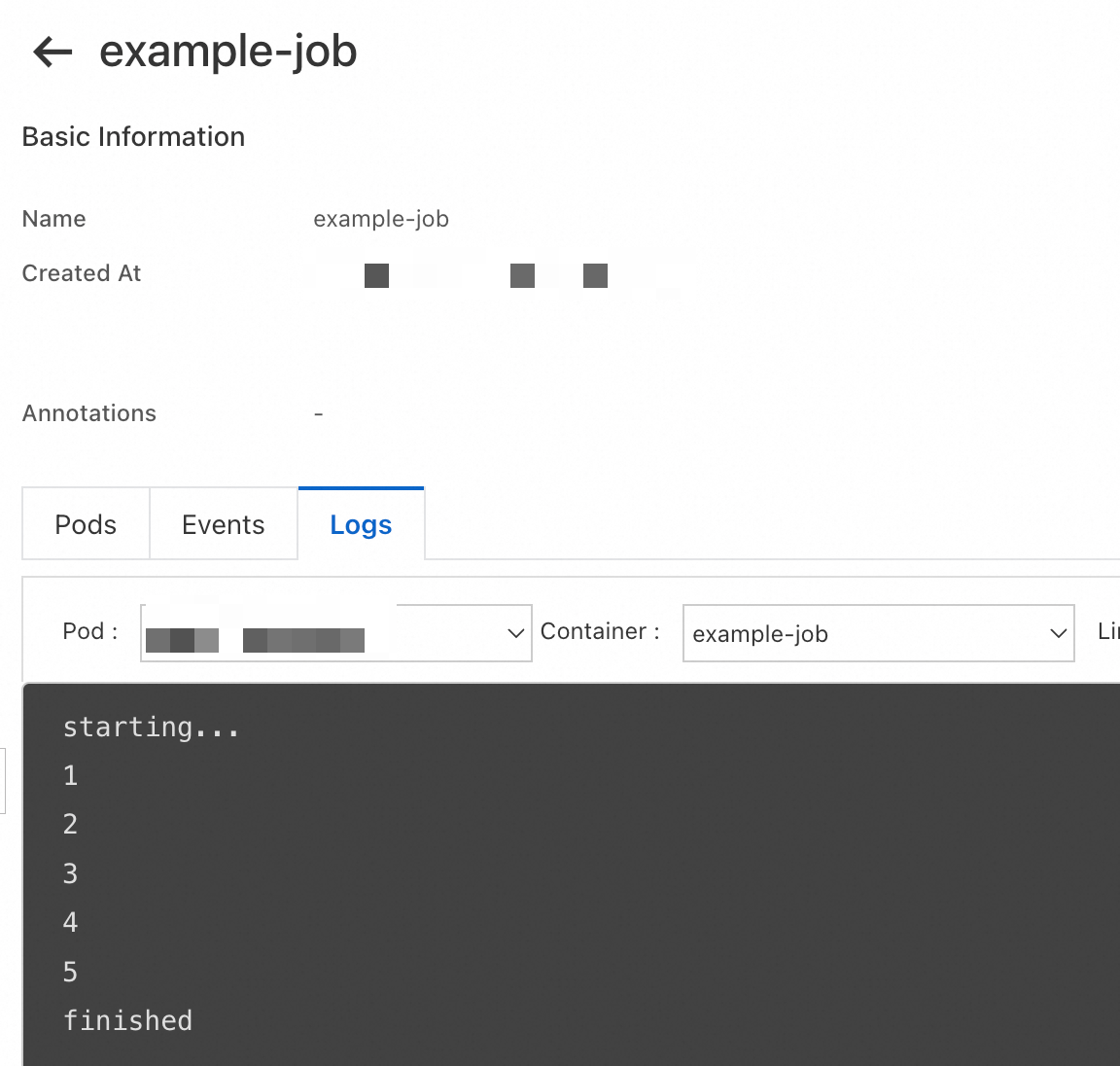Image resolution: width=1120 pixels, height=1066 pixels.
Task: Click the example-job page title
Action: (228, 52)
